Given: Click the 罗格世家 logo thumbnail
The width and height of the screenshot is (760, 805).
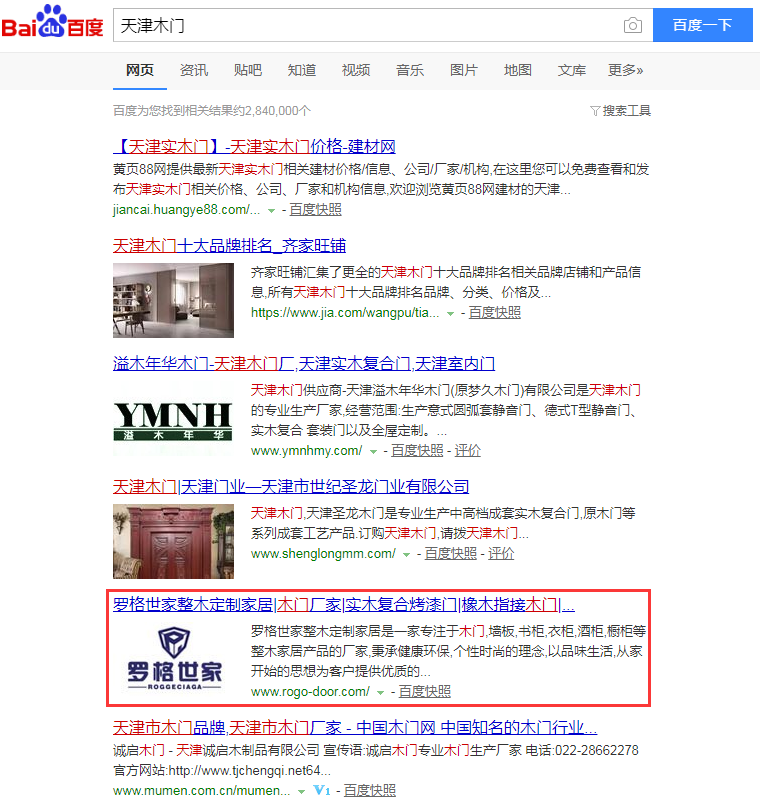Looking at the screenshot, I should [174, 659].
